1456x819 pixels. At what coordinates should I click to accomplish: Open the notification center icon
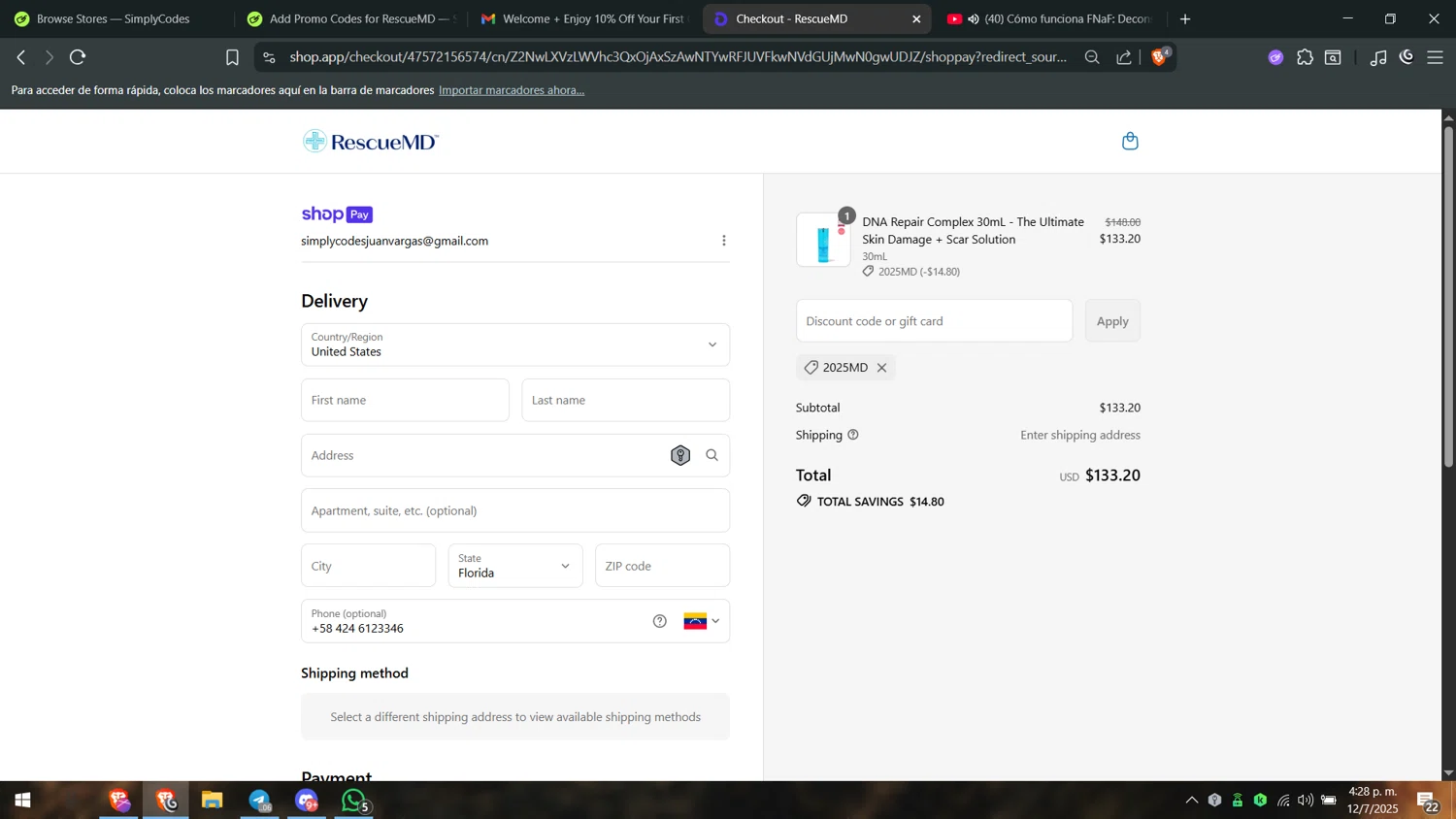(x=1428, y=802)
